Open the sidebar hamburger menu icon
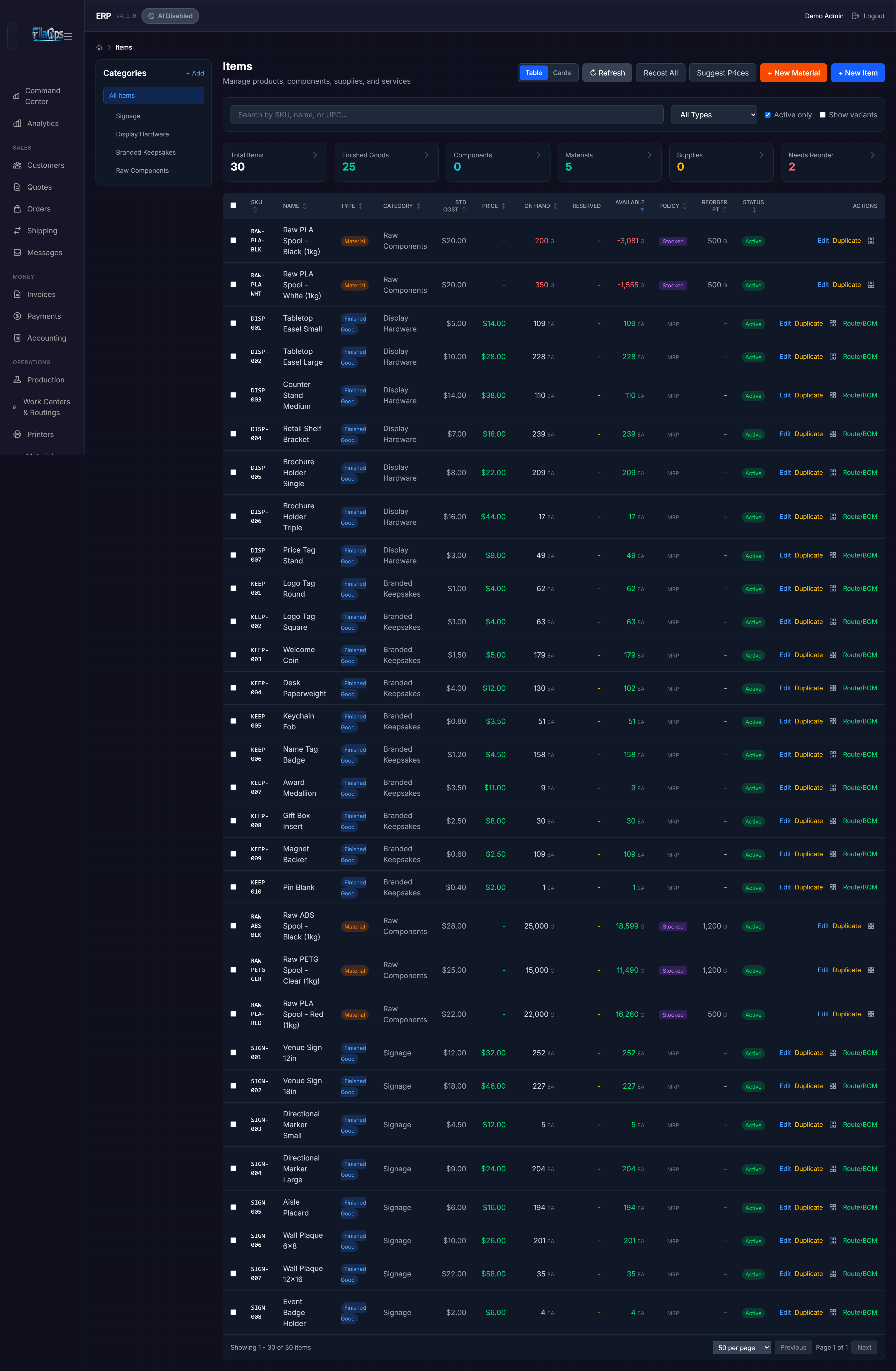 pyautogui.click(x=68, y=36)
